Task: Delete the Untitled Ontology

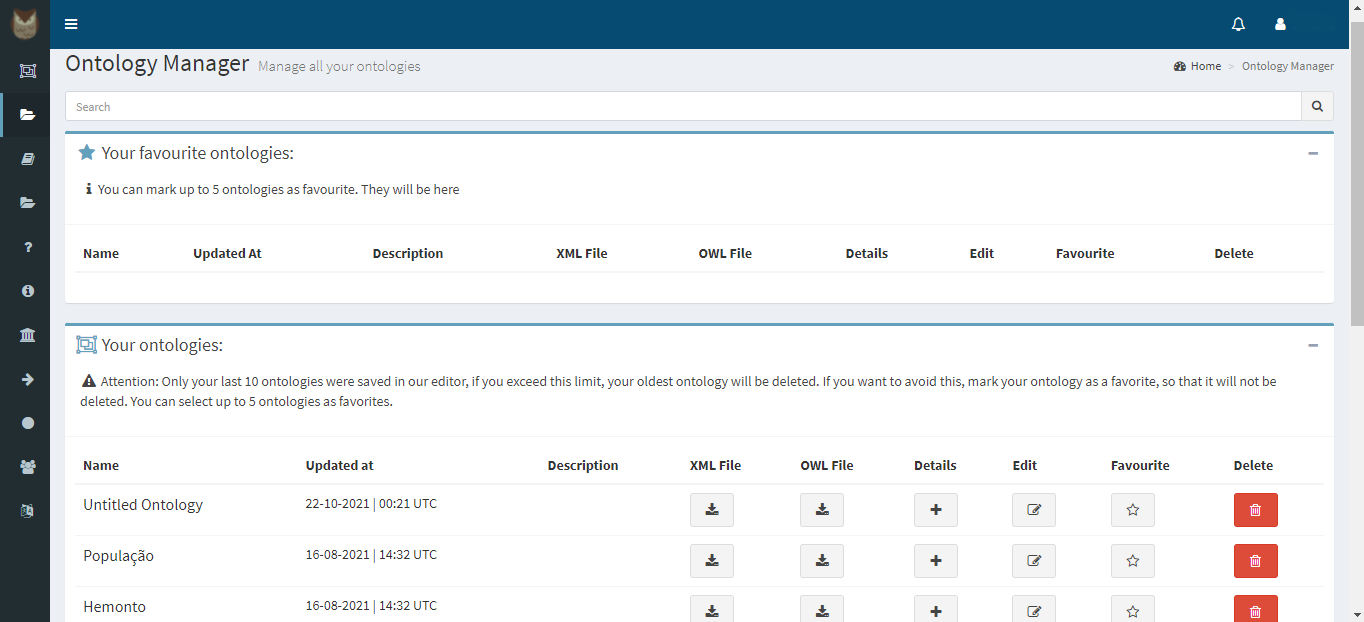Action: [1255, 510]
